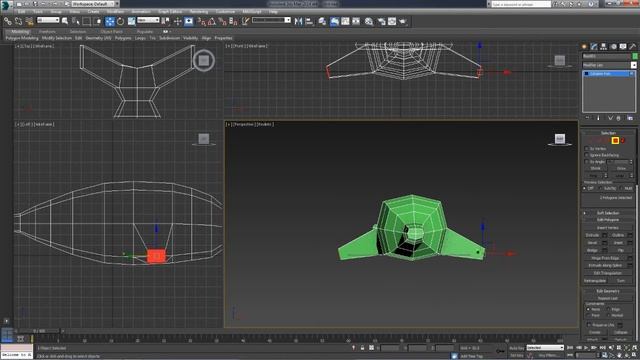This screenshot has width=640, height=360.
Task: Switch to the Display command panel
Action: (623, 47)
